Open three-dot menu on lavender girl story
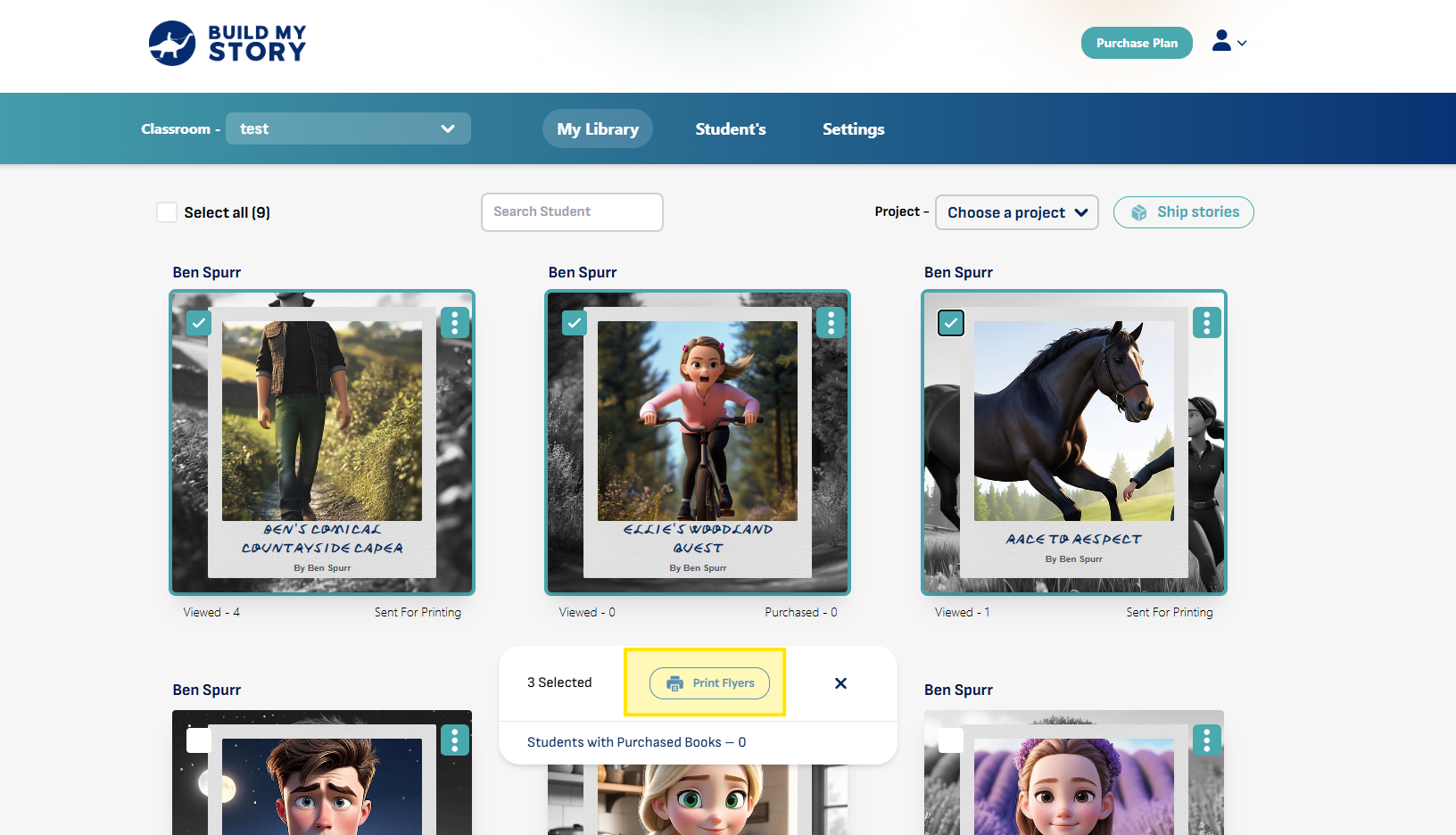This screenshot has height=835, width=1456. (x=1207, y=740)
